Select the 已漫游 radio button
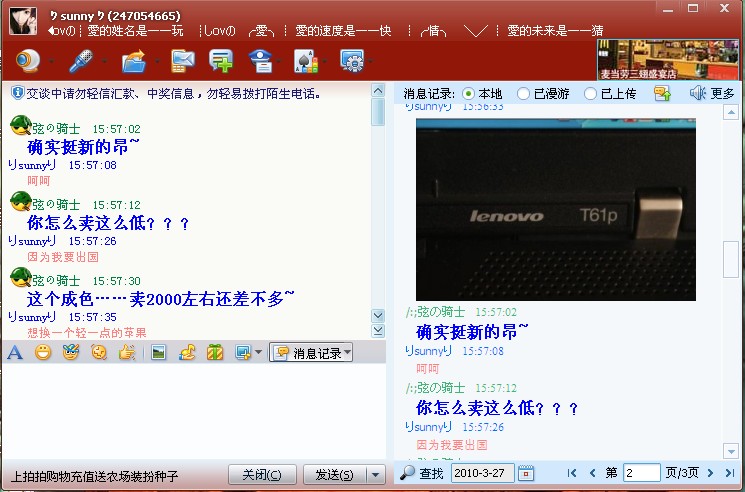745x492 pixels. pos(523,94)
